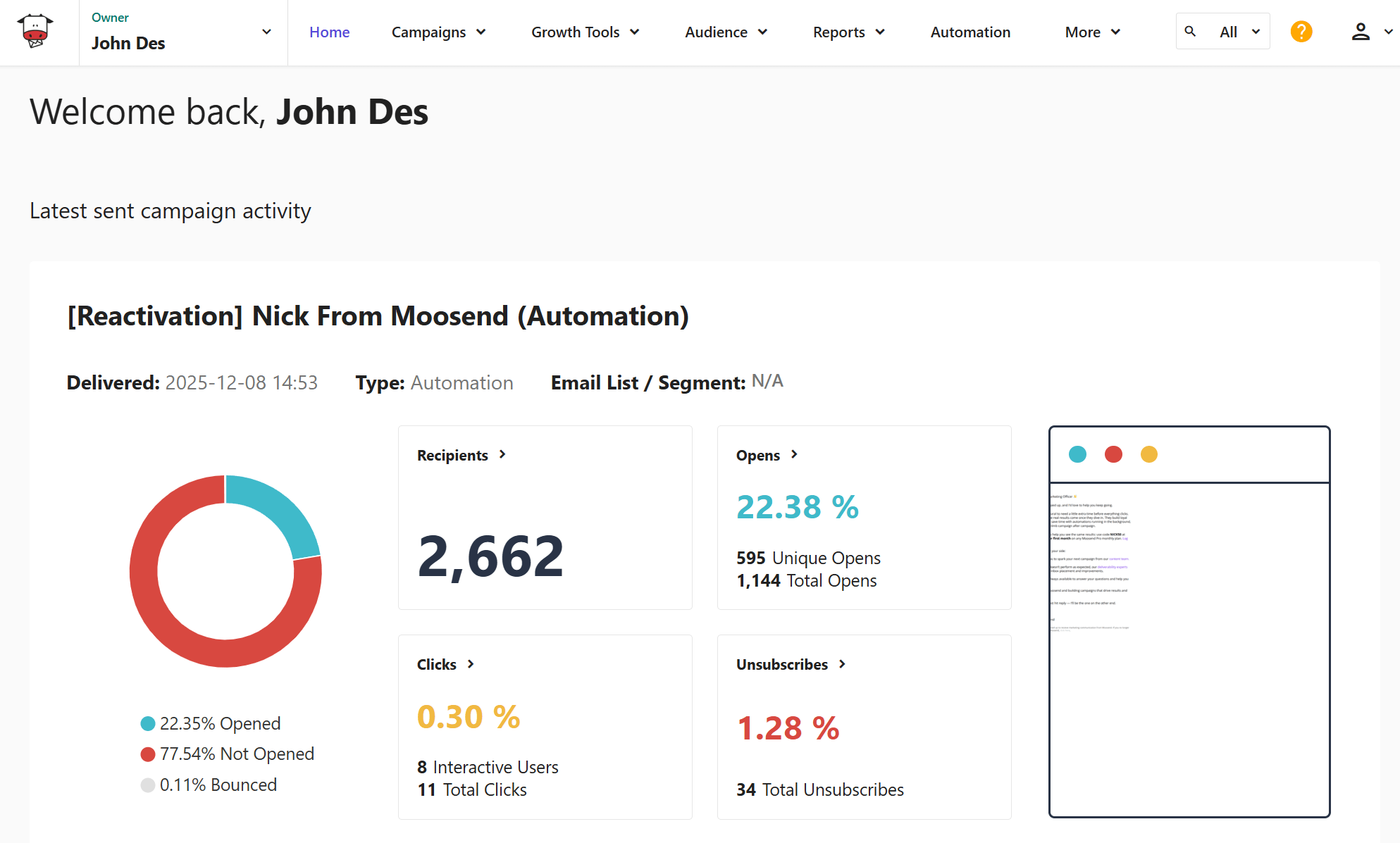Open the campaign titled Reactivation Nick From Moosend
This screenshot has width=1400, height=843.
click(x=378, y=316)
